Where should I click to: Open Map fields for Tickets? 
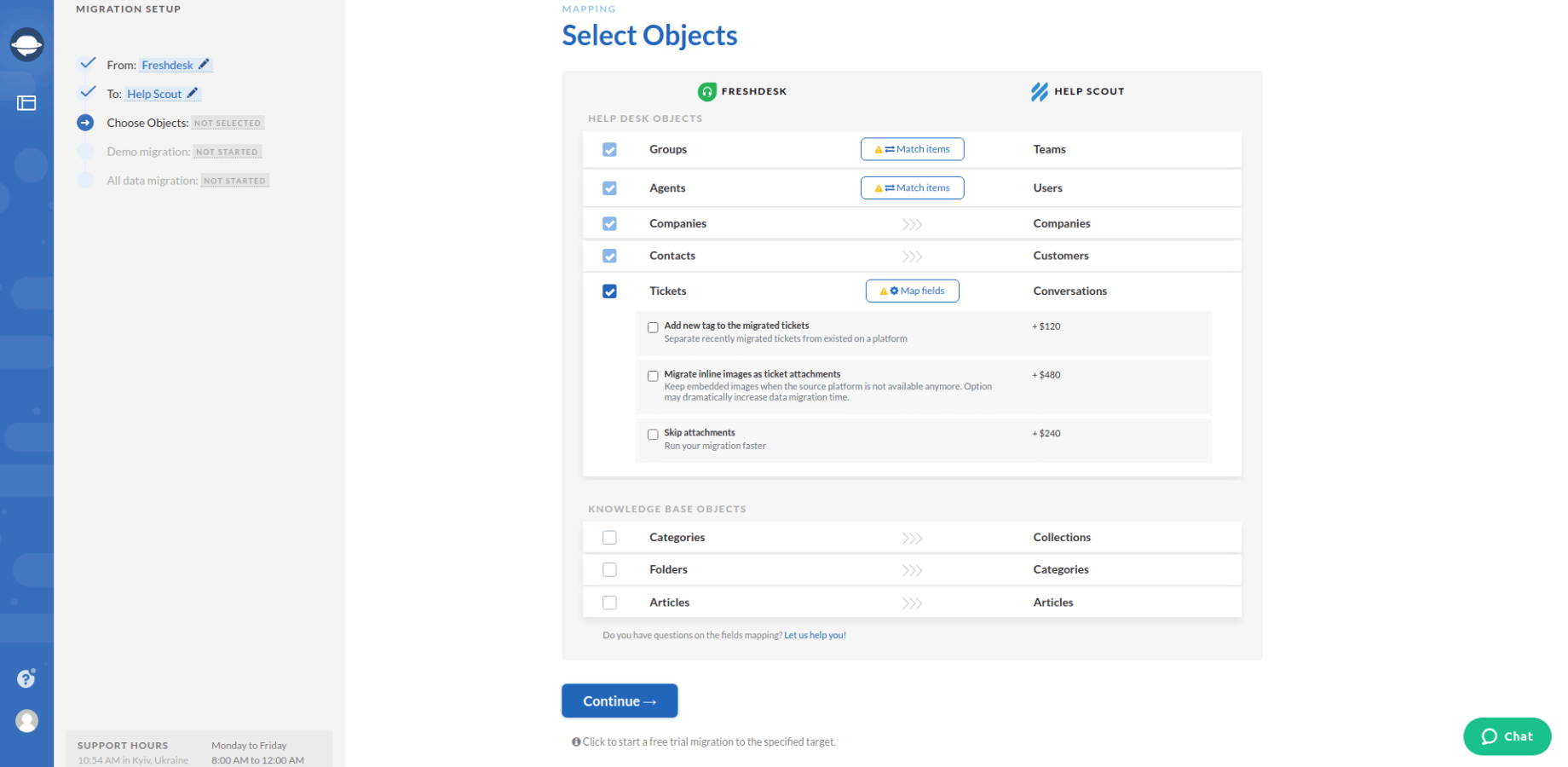(x=912, y=291)
